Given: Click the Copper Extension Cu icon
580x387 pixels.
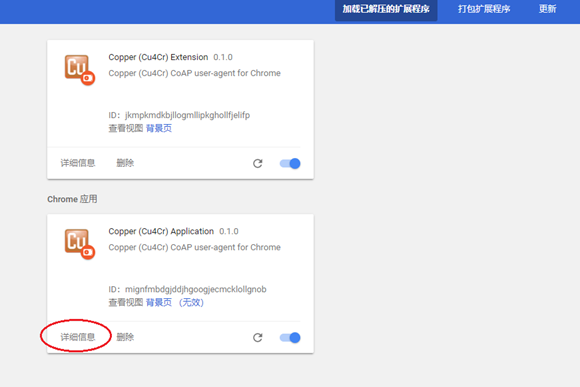Looking at the screenshot, I should click(80, 70).
